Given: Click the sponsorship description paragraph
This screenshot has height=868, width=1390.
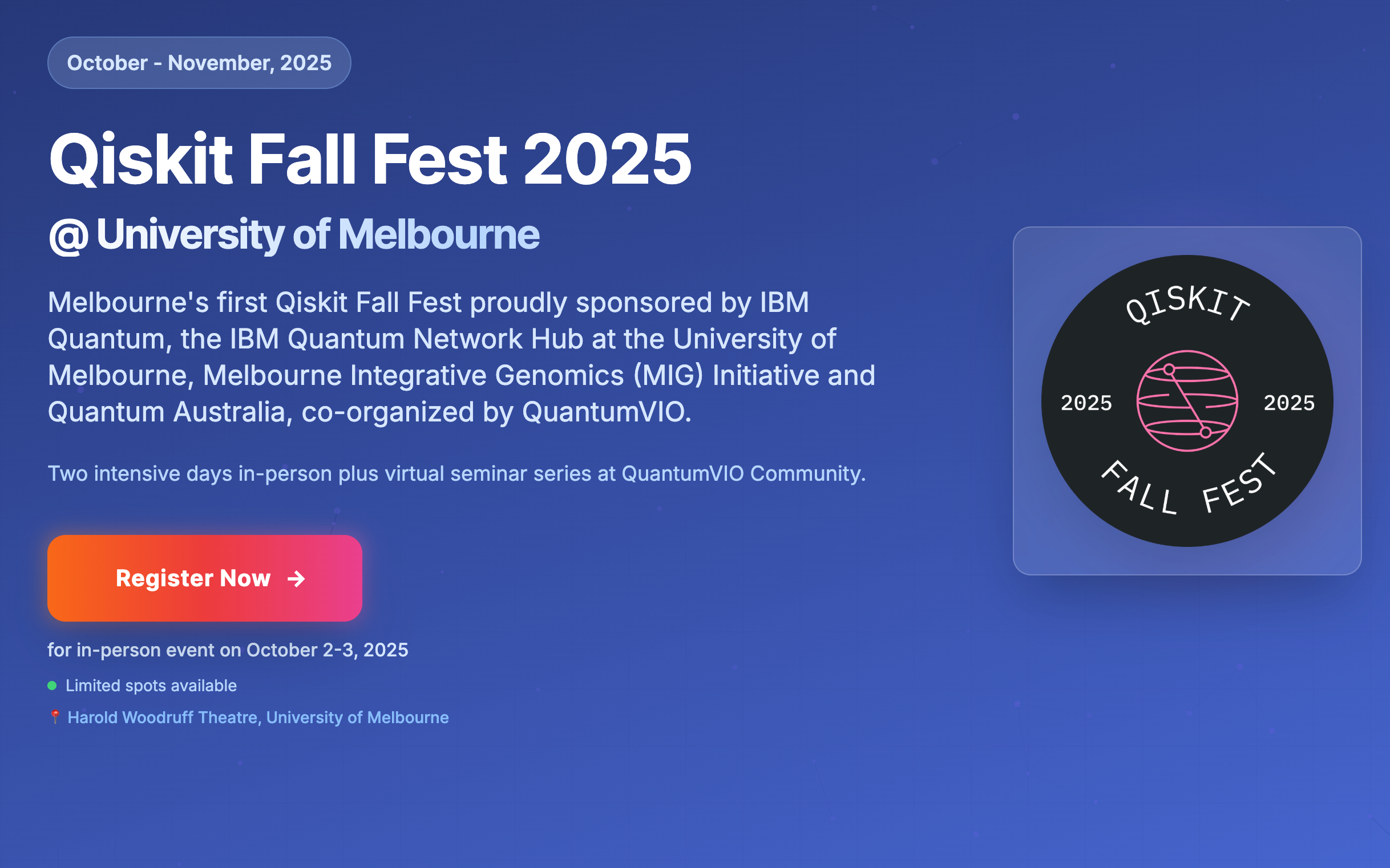Looking at the screenshot, I should [x=459, y=356].
